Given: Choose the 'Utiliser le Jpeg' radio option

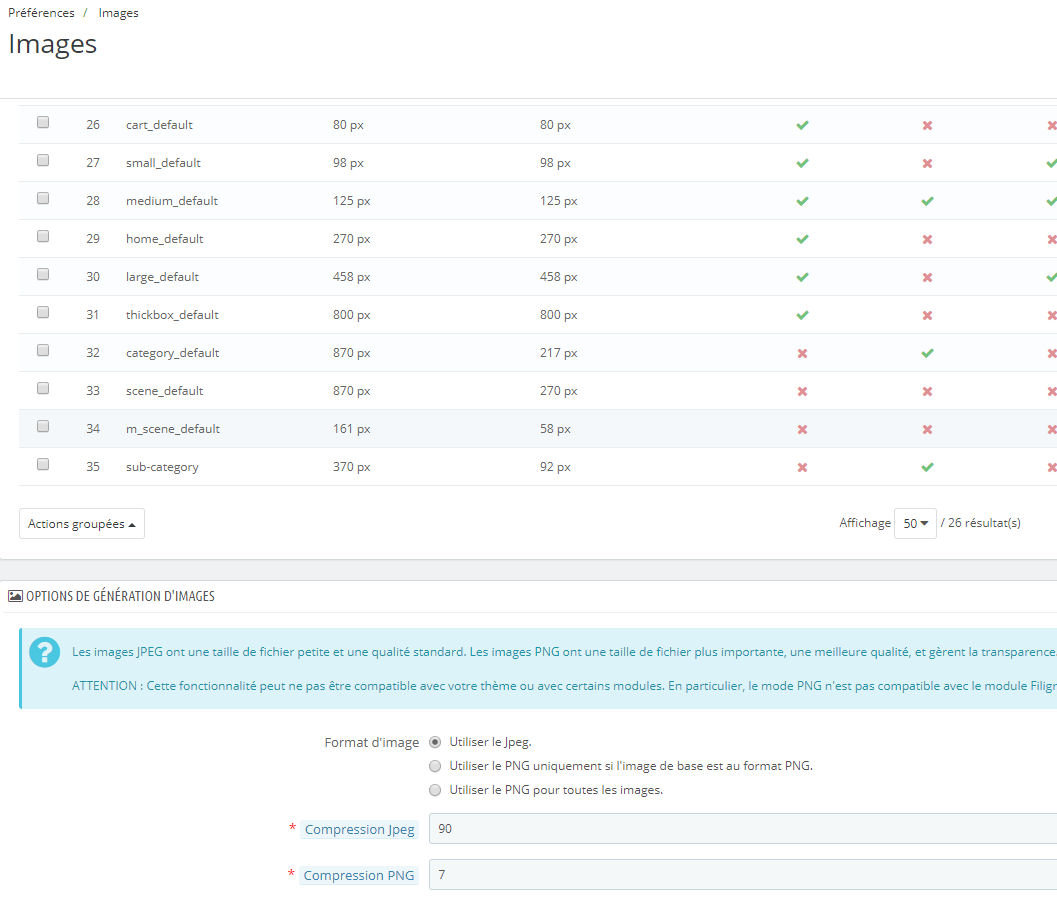Looking at the screenshot, I should (x=435, y=742).
